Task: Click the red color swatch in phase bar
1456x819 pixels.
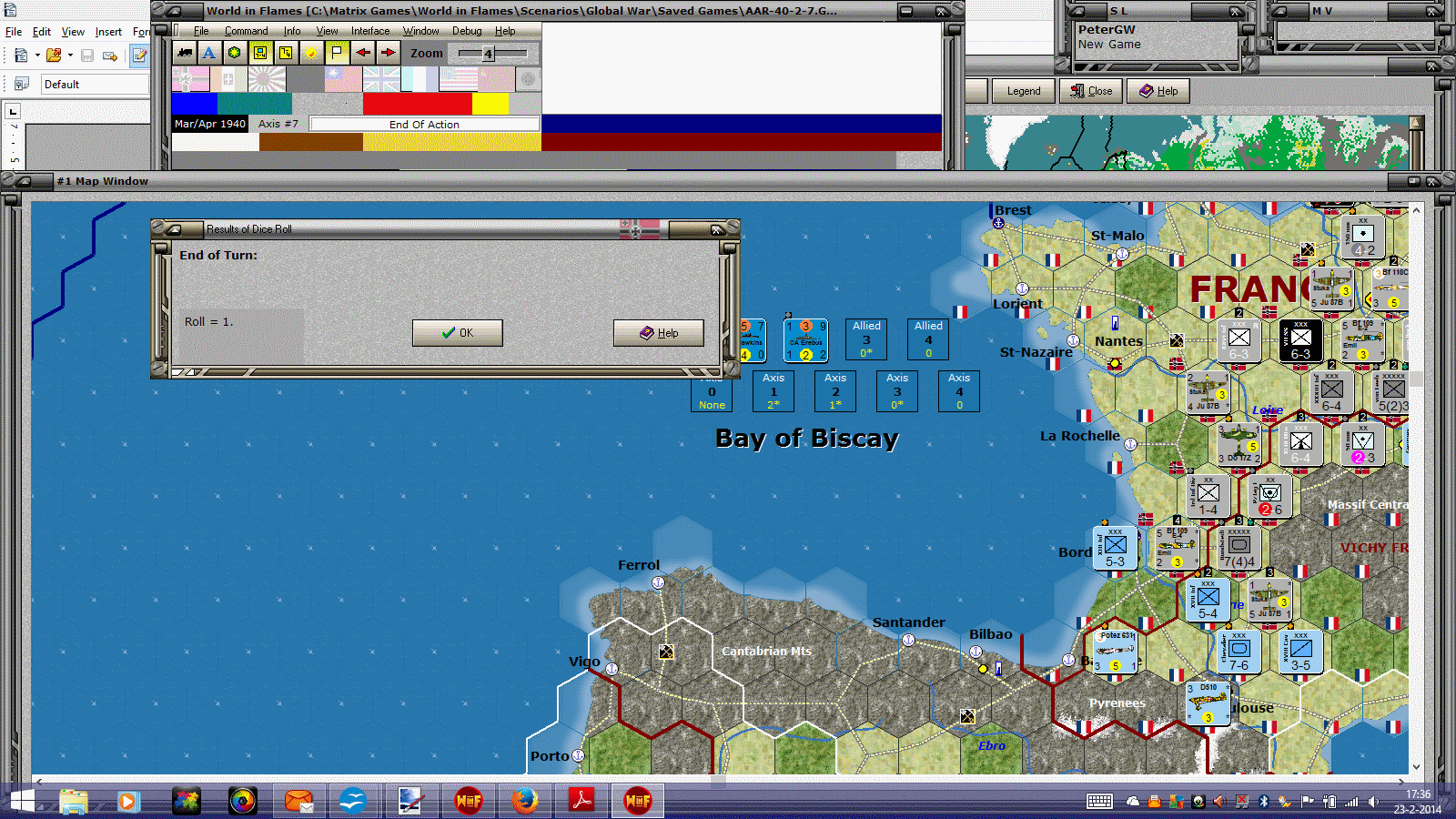Action: (x=418, y=104)
